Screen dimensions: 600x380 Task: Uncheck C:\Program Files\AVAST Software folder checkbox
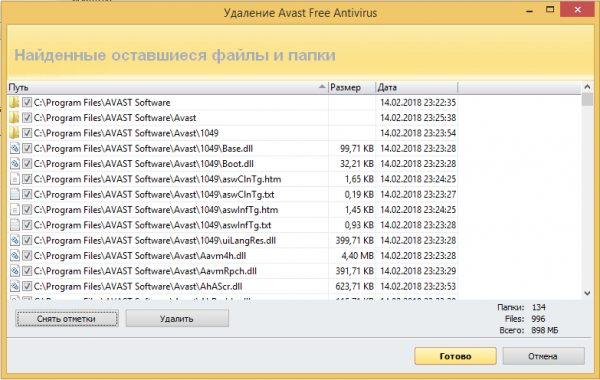pyautogui.click(x=27, y=102)
